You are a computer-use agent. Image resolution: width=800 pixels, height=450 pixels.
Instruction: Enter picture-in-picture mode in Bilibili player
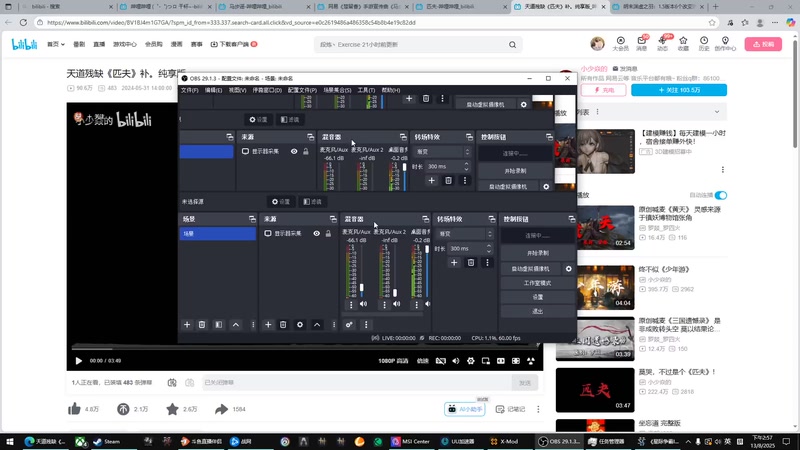click(x=486, y=361)
